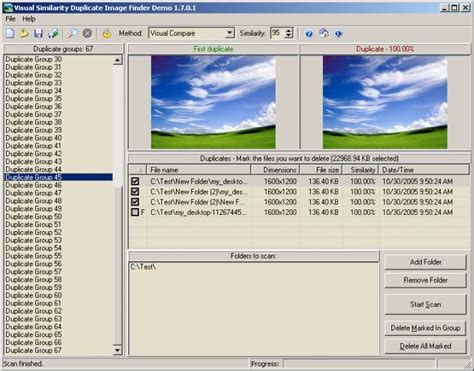Click Delete Marked In Group
This screenshot has width=474, height=371.
click(425, 328)
